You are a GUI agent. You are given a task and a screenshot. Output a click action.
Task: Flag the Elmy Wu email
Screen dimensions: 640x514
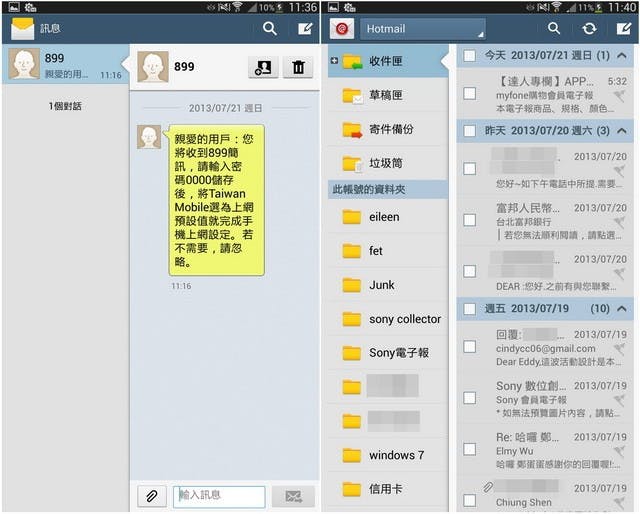click(620, 452)
